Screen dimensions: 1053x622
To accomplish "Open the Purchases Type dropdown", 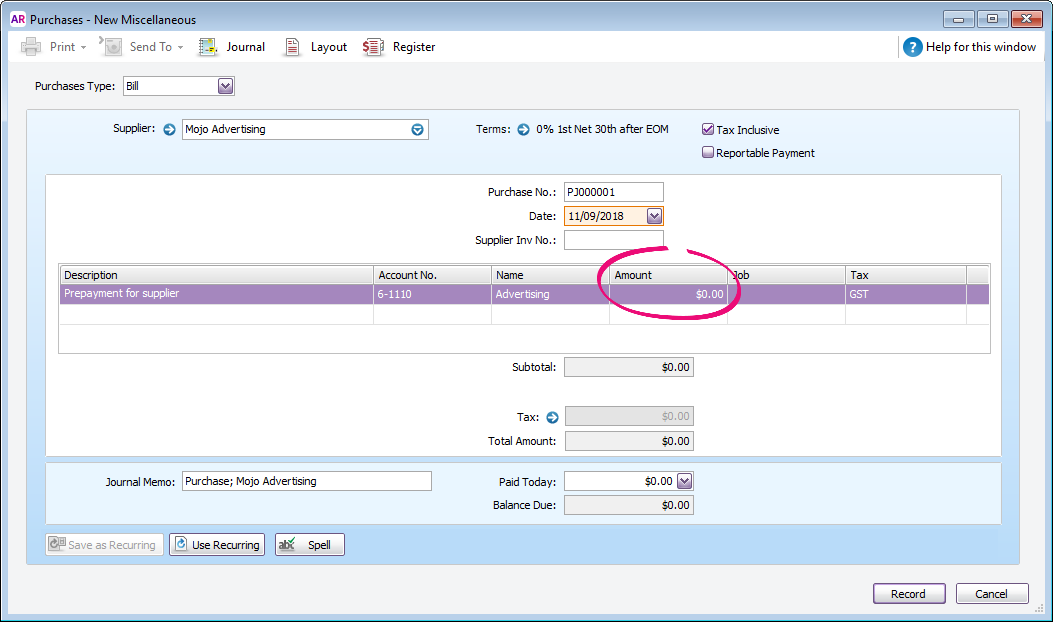I will pyautogui.click(x=225, y=85).
